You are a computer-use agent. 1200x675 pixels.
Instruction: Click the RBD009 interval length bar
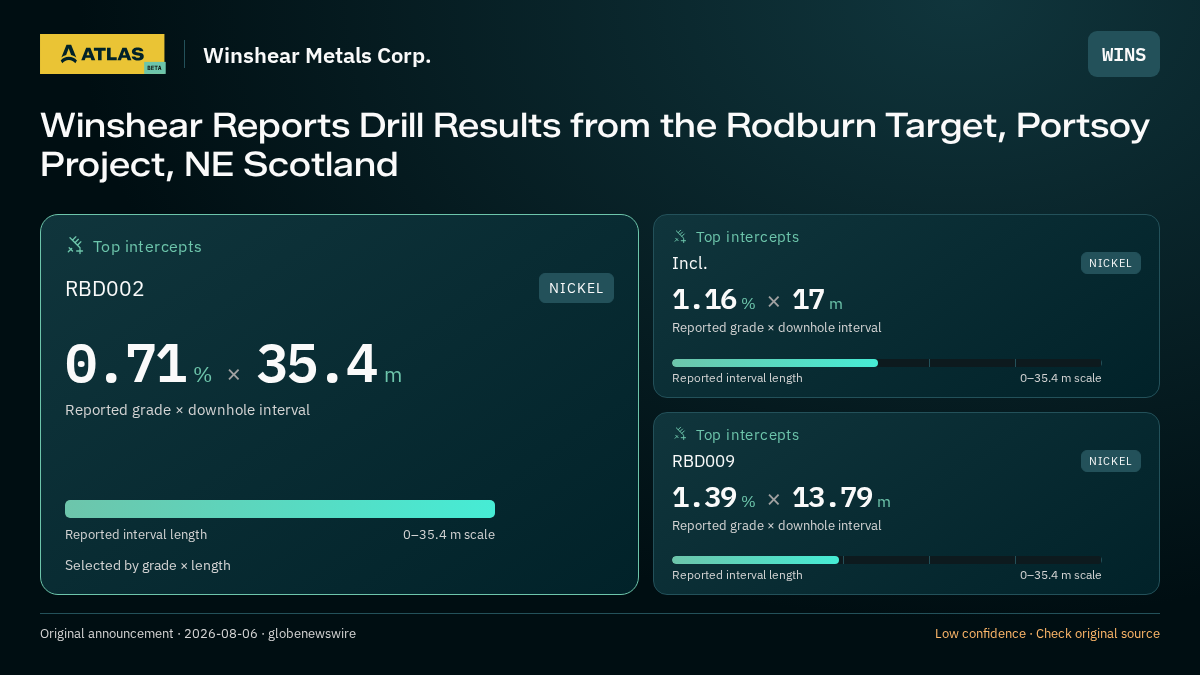click(887, 560)
